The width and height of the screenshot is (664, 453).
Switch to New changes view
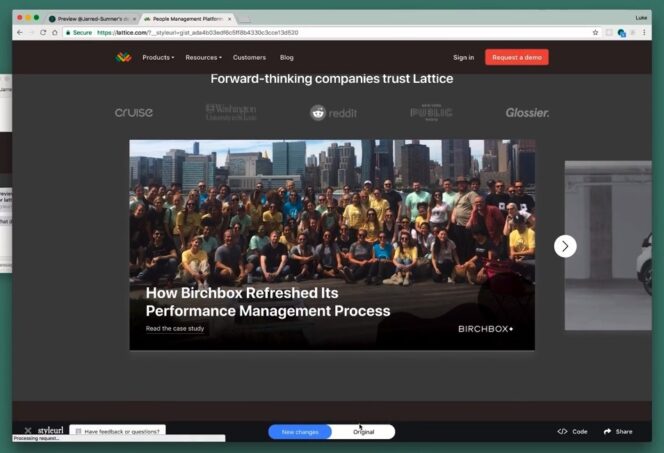coord(300,432)
